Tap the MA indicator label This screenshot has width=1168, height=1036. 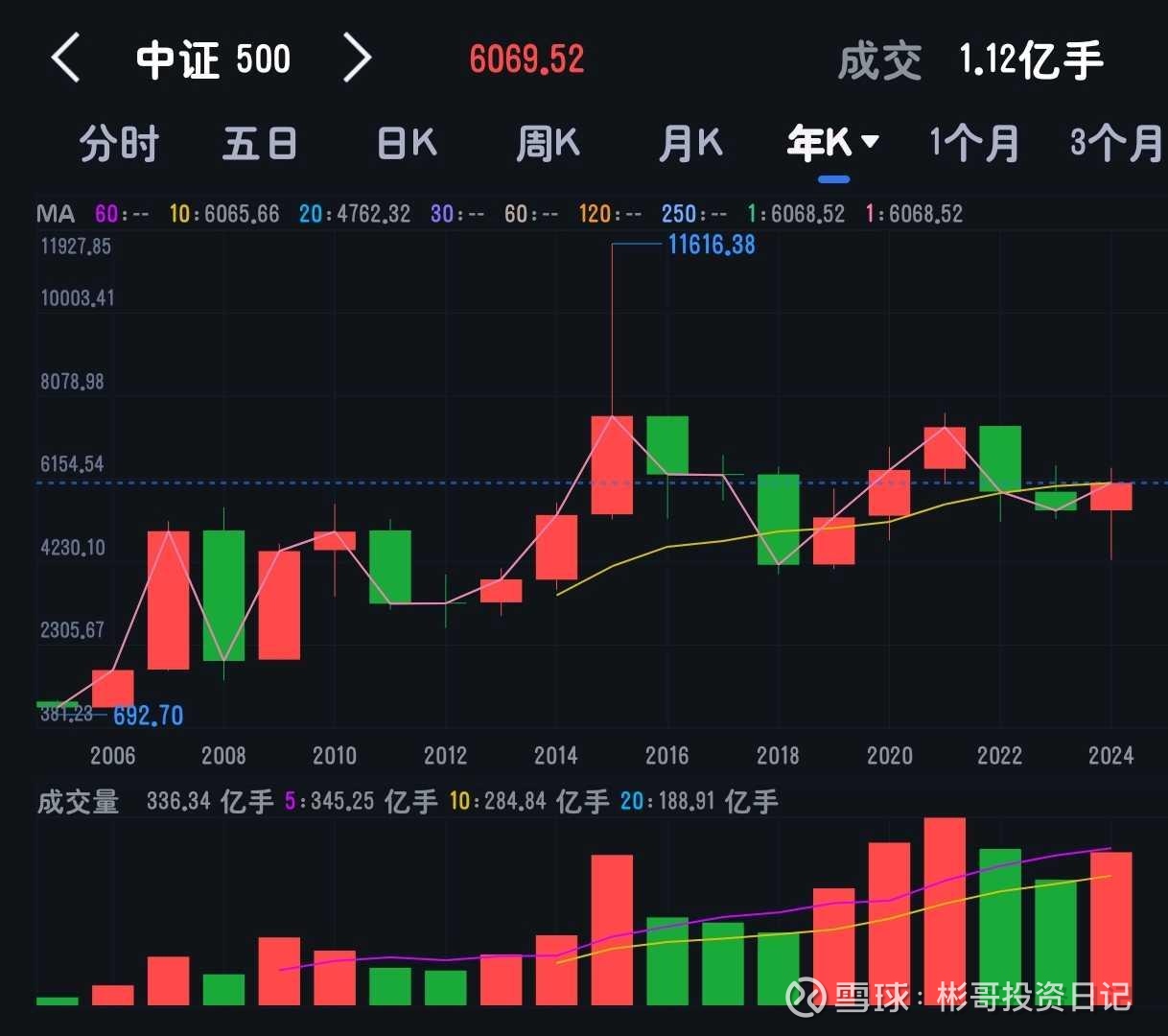pos(56,213)
